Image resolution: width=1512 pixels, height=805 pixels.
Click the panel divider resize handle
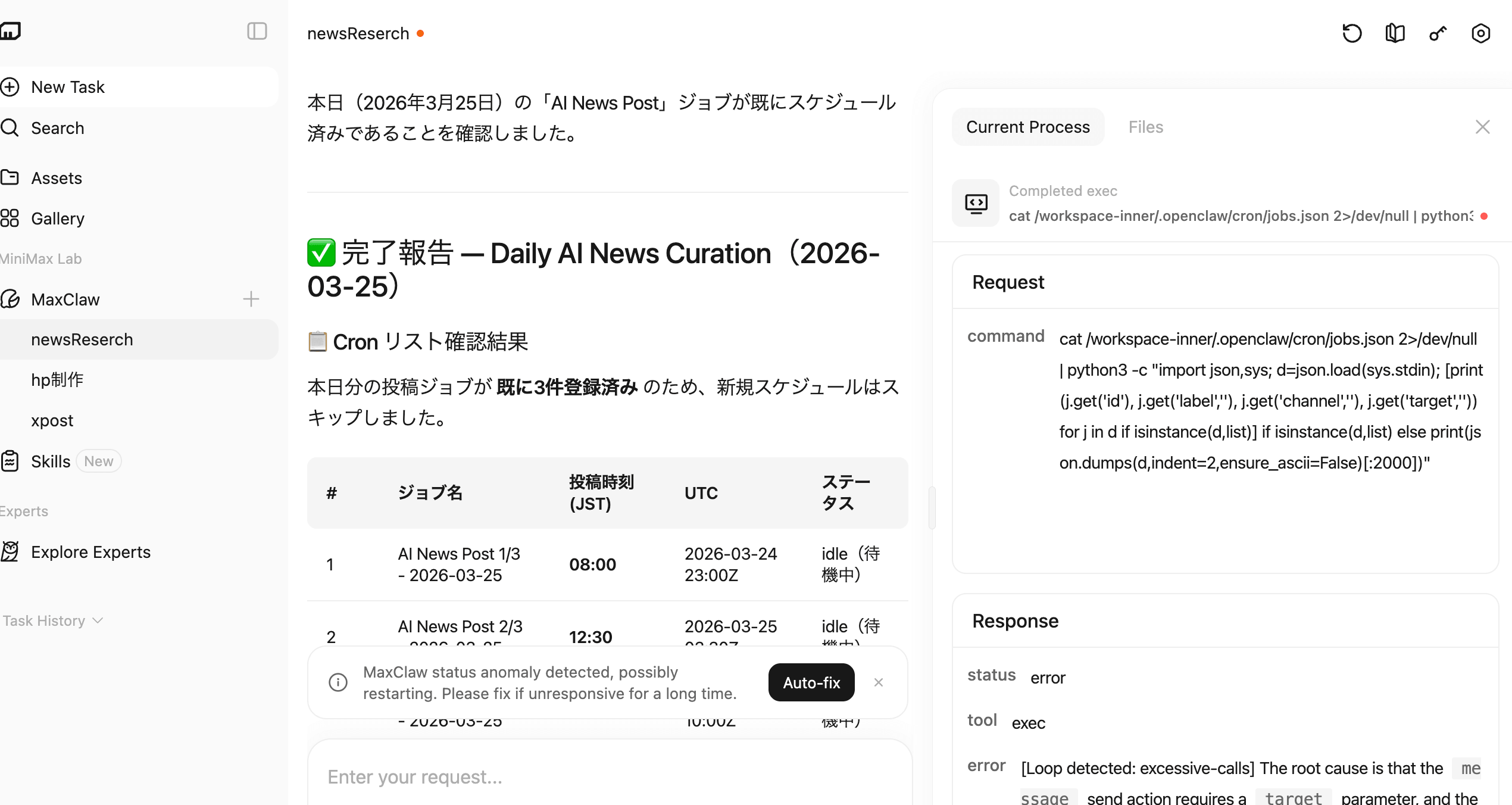click(932, 507)
